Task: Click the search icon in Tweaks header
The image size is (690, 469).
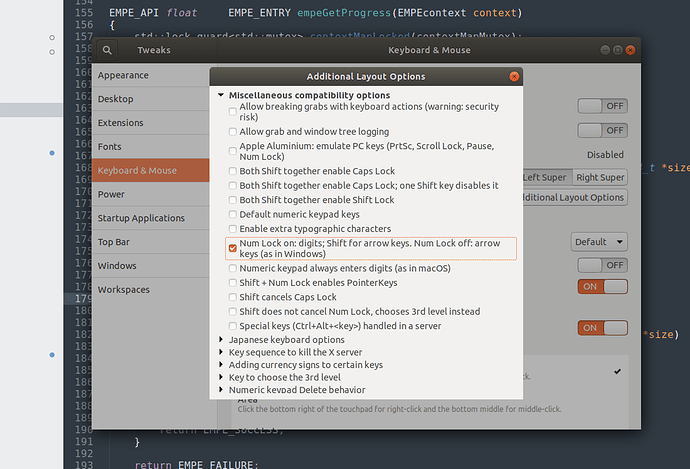Action: click(x=108, y=50)
